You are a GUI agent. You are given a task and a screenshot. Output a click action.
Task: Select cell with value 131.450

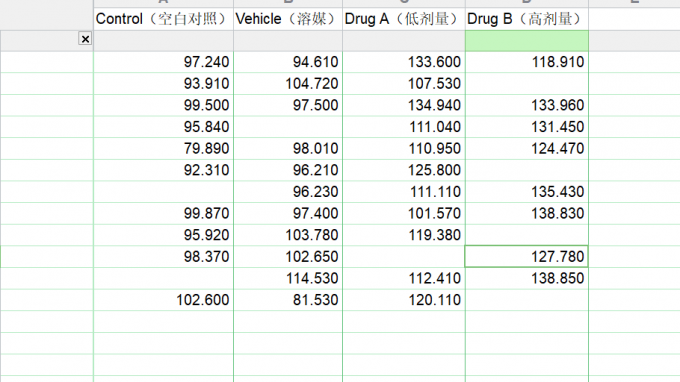[527, 127]
